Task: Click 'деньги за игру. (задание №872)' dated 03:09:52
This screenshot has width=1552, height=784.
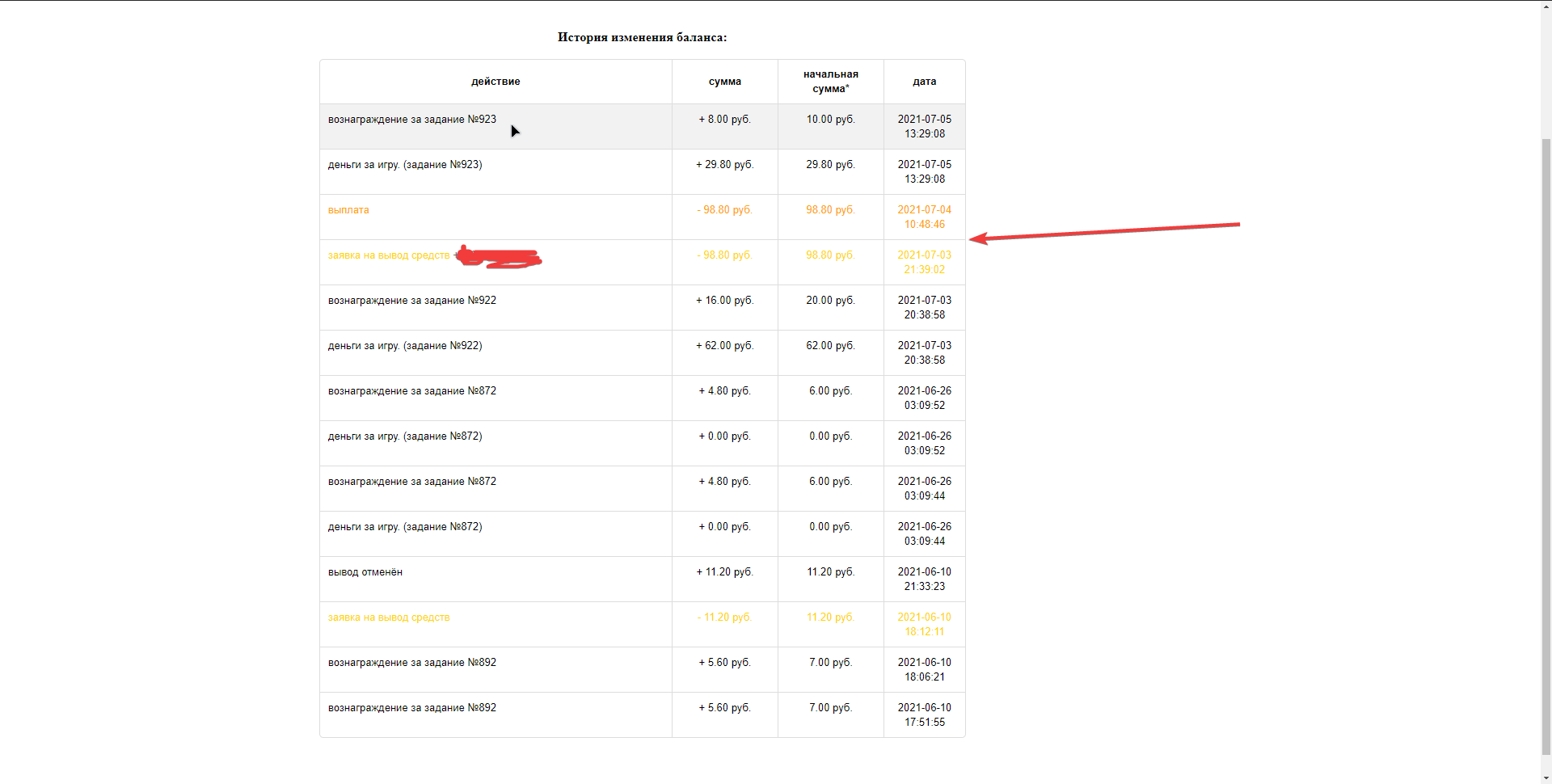Action: coord(405,436)
